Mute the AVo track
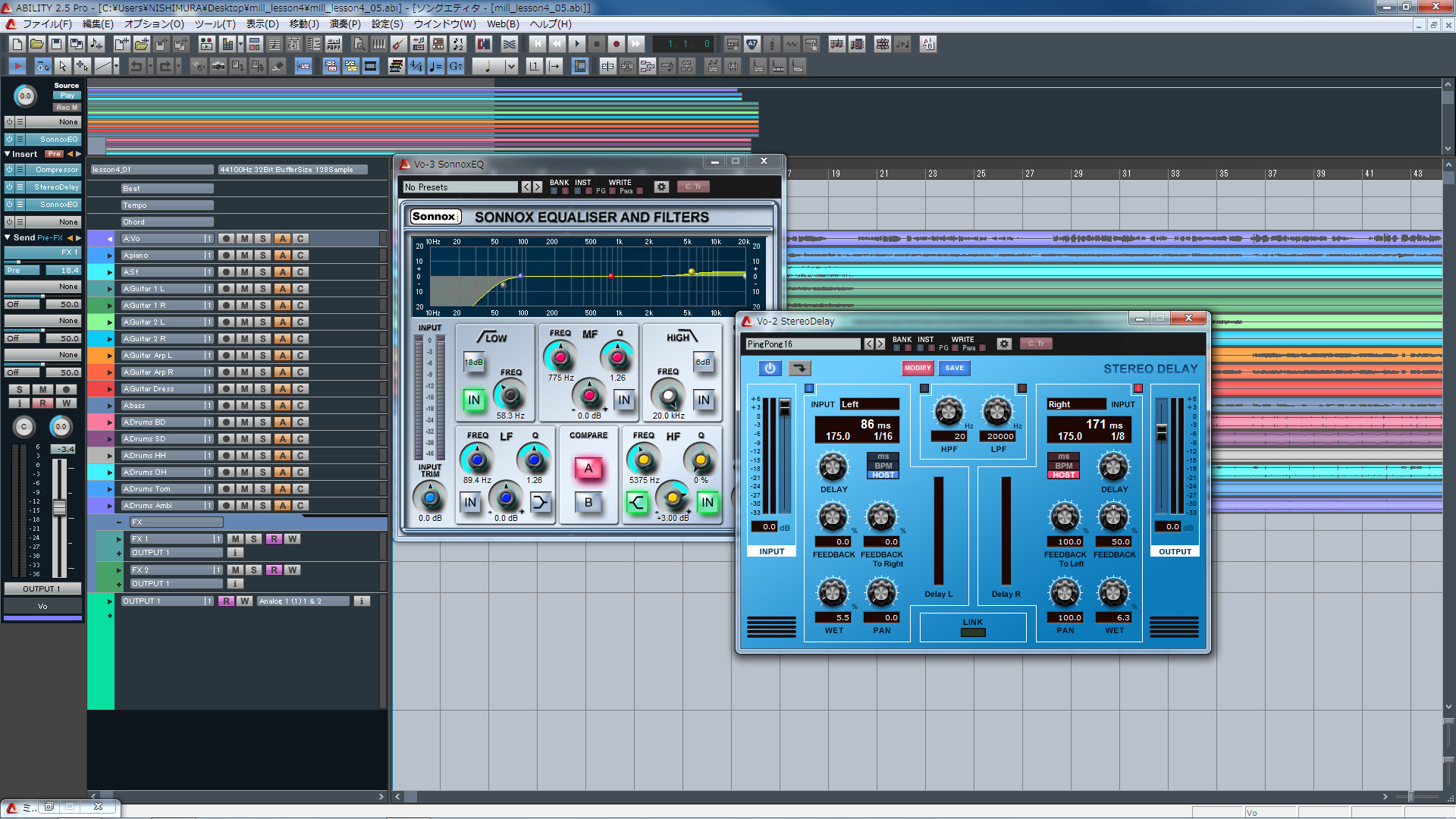The height and width of the screenshot is (819, 1456). point(244,239)
